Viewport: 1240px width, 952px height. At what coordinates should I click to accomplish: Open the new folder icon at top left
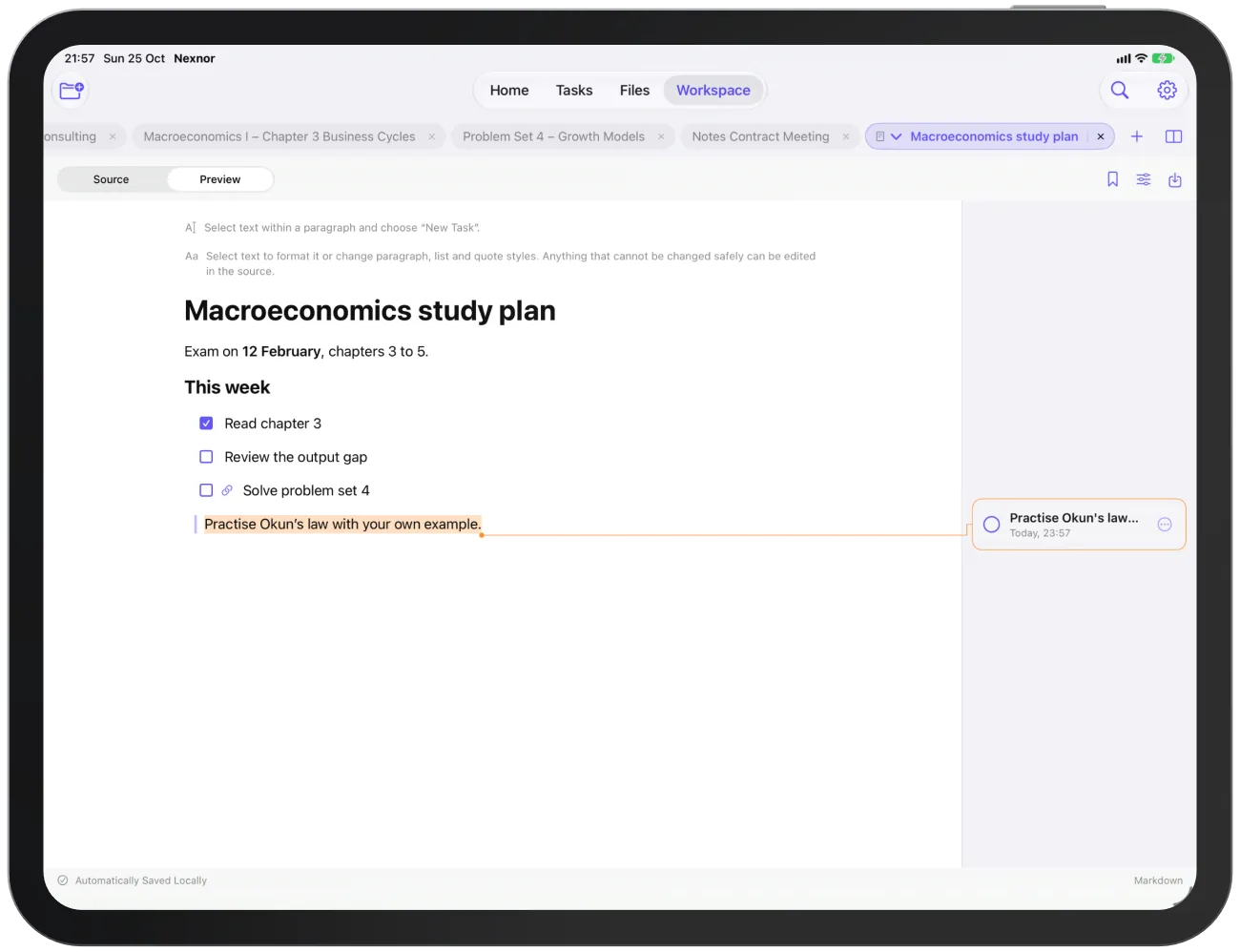point(72,91)
